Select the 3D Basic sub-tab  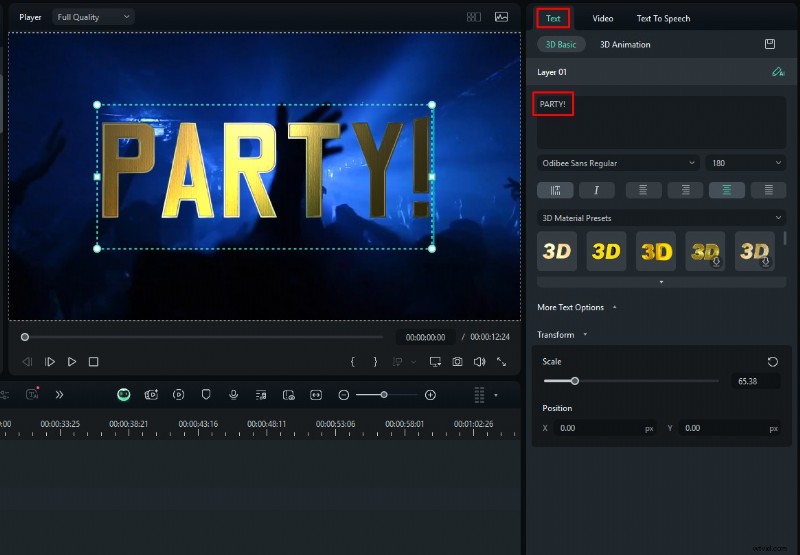[x=561, y=44]
